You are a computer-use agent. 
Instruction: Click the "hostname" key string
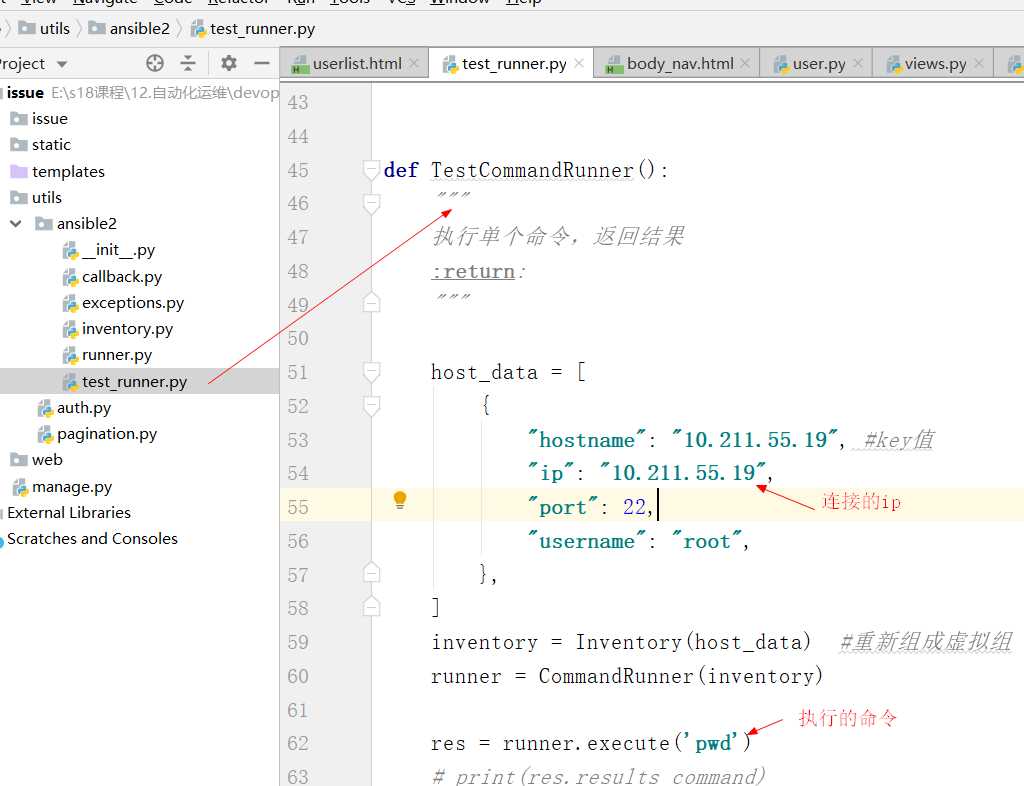[x=586, y=440]
